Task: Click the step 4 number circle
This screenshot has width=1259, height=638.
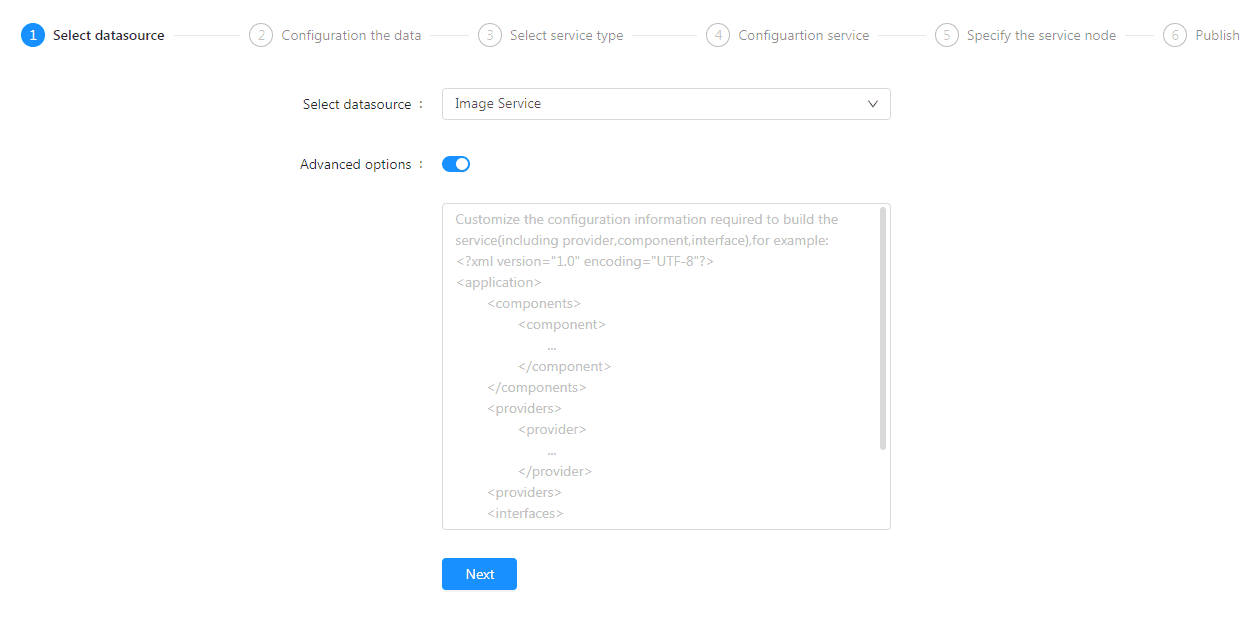Action: [718, 35]
